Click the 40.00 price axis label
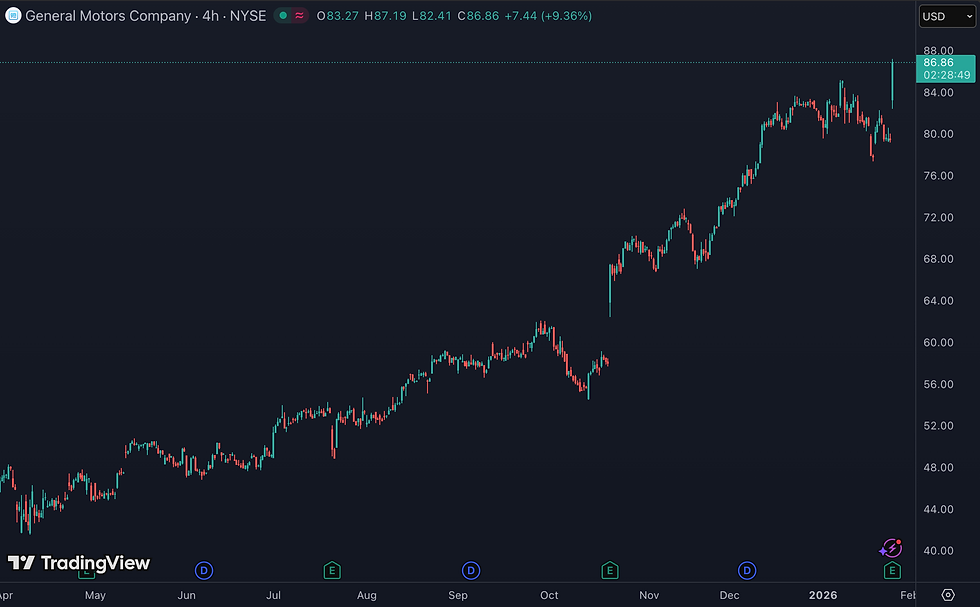This screenshot has width=980, height=607. (x=938, y=551)
